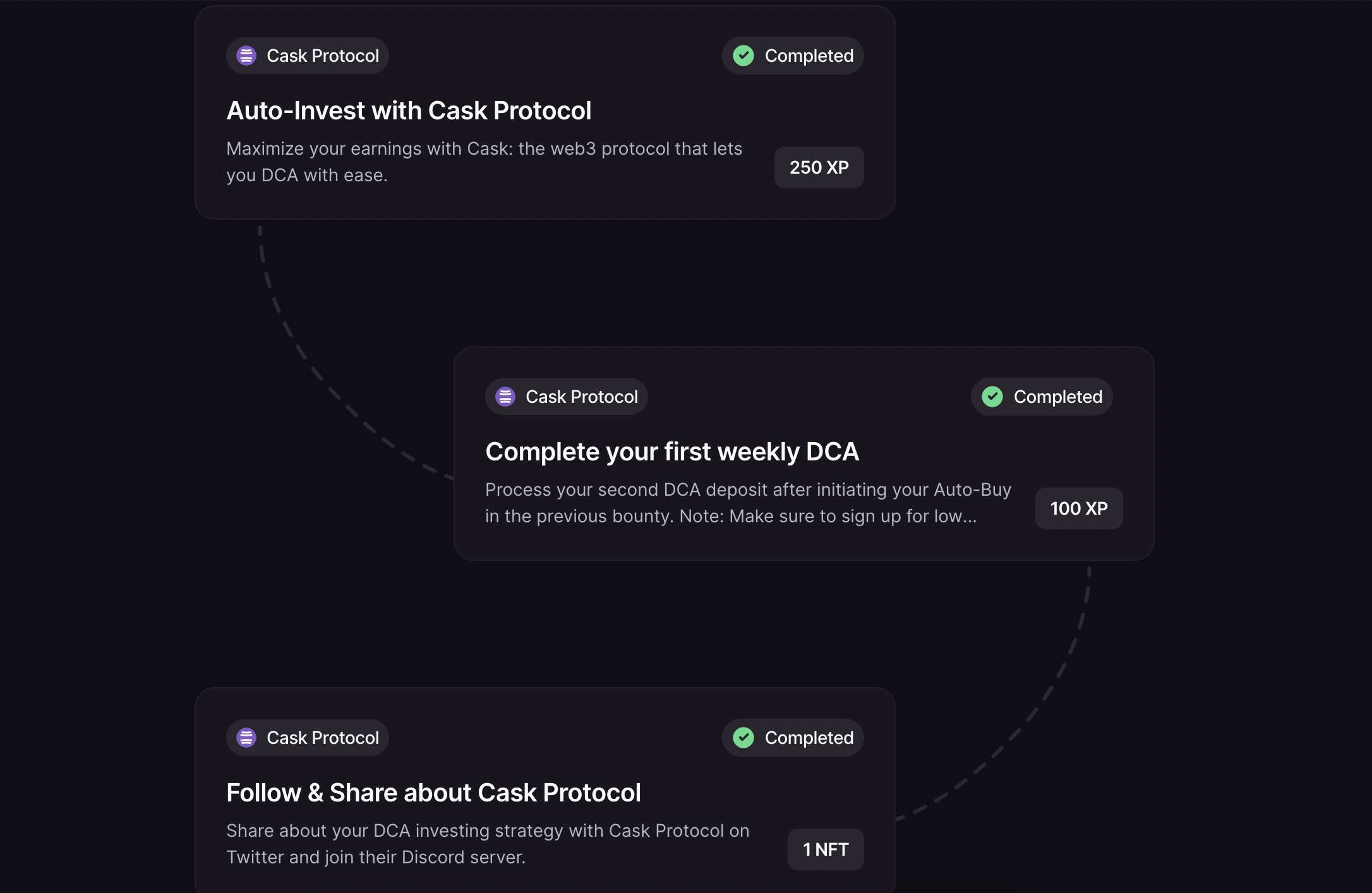Click Cask Protocol logo icon in weekly DCA card
Image resolution: width=1372 pixels, height=893 pixels.
[505, 397]
